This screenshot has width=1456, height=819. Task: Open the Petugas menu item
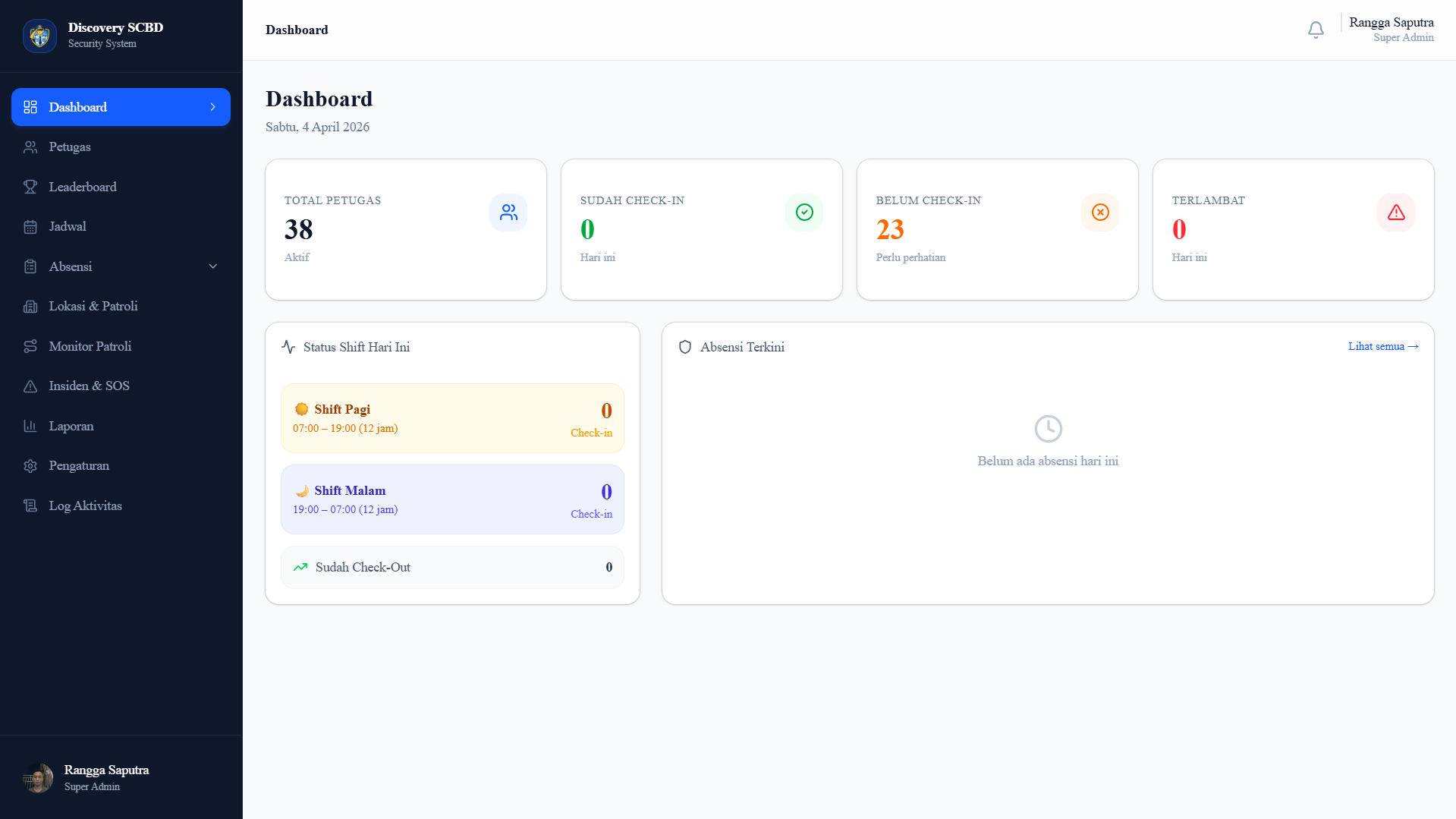(x=70, y=147)
